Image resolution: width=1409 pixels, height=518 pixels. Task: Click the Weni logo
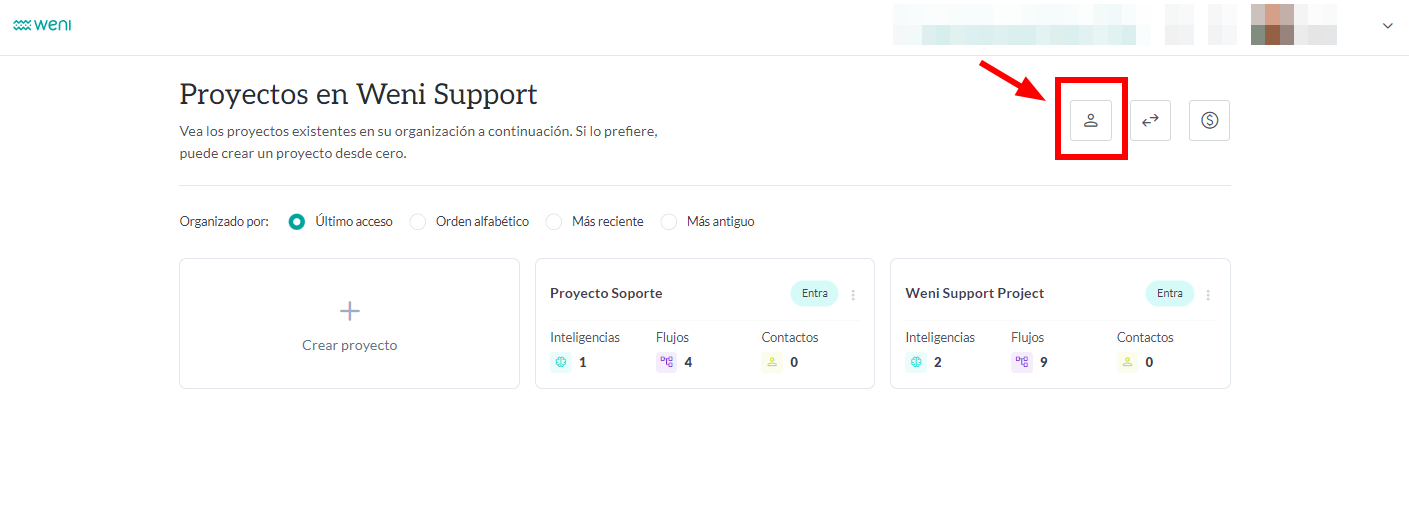click(42, 25)
